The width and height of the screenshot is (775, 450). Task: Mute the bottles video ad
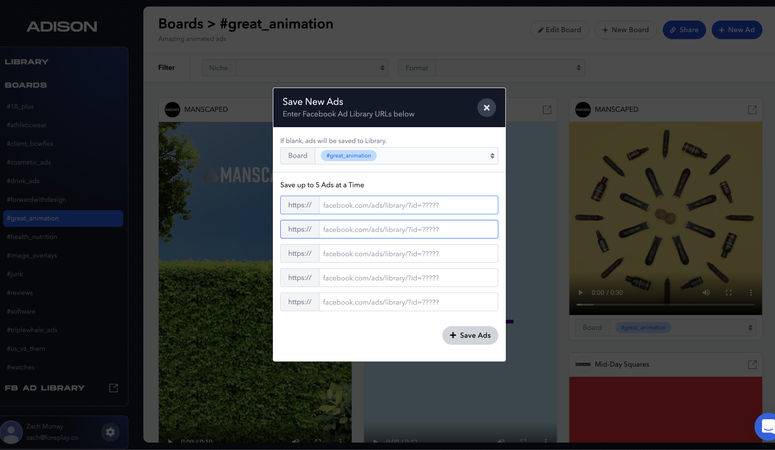706,293
